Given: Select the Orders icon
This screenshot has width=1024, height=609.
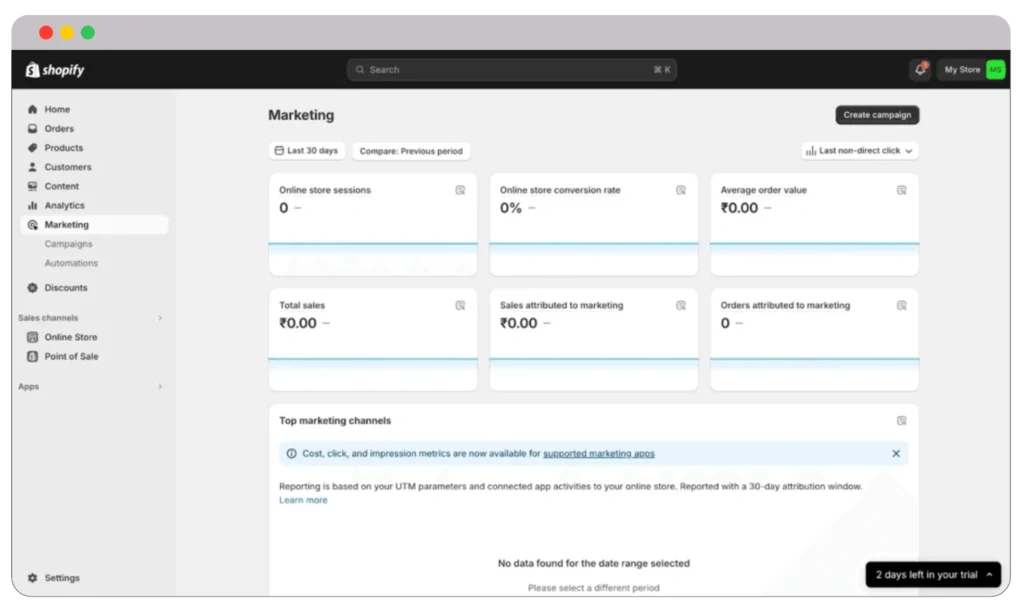Looking at the screenshot, I should [x=32, y=128].
